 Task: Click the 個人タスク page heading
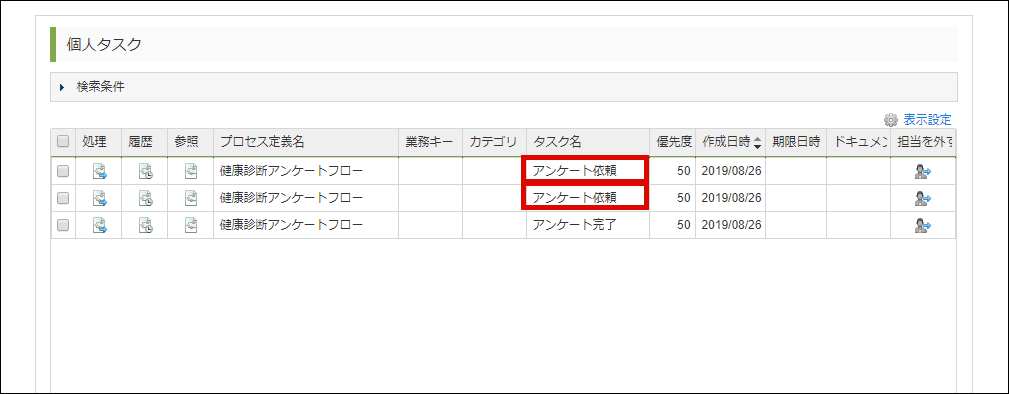104,44
